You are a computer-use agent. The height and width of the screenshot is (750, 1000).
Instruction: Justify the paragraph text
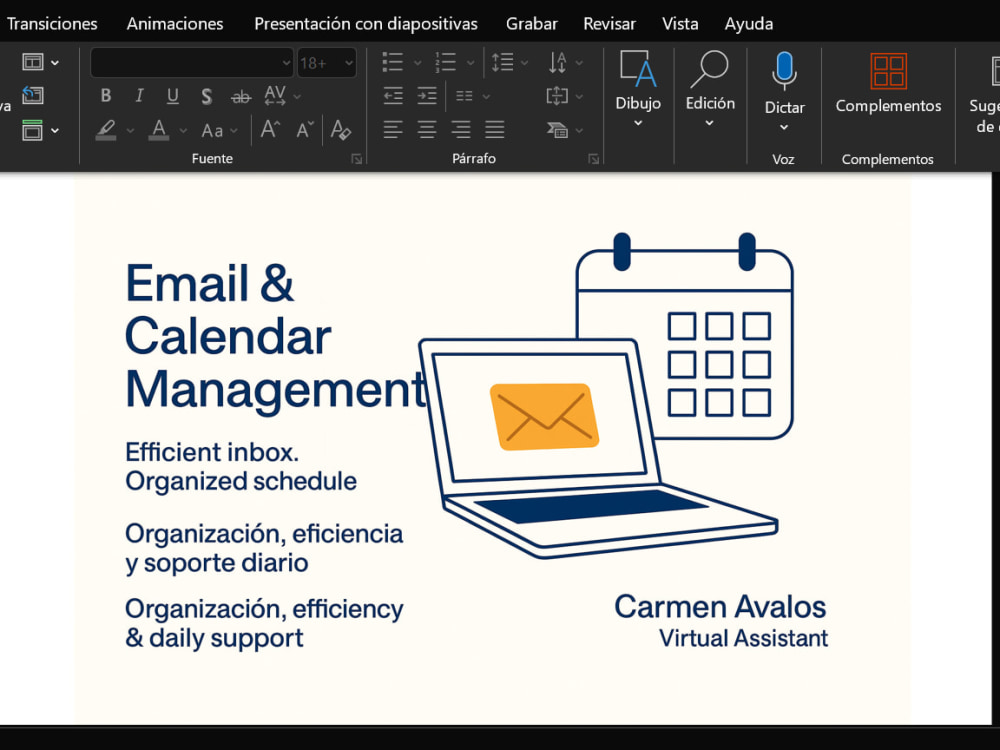494,130
